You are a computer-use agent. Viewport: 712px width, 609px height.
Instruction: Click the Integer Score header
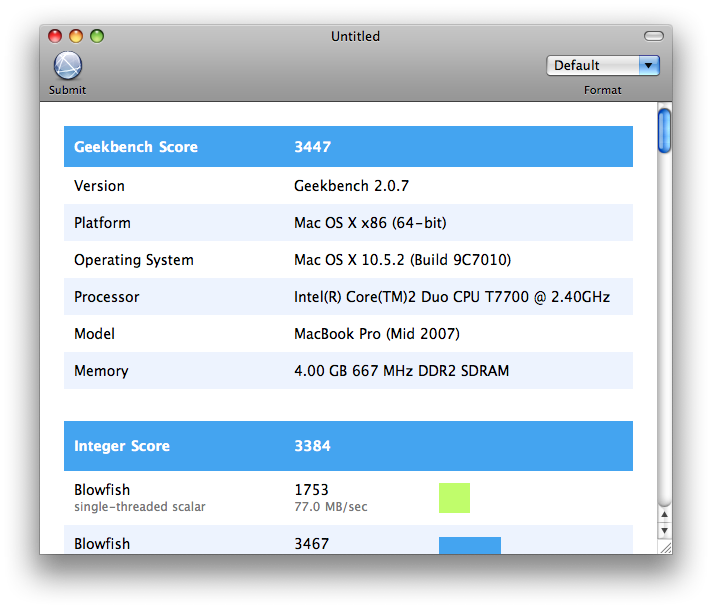tap(122, 446)
